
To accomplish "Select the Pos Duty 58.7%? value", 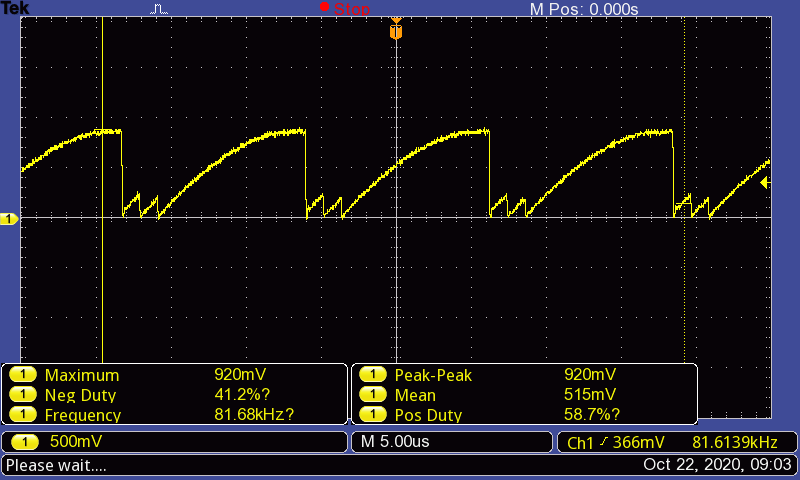I will click(x=592, y=414).
